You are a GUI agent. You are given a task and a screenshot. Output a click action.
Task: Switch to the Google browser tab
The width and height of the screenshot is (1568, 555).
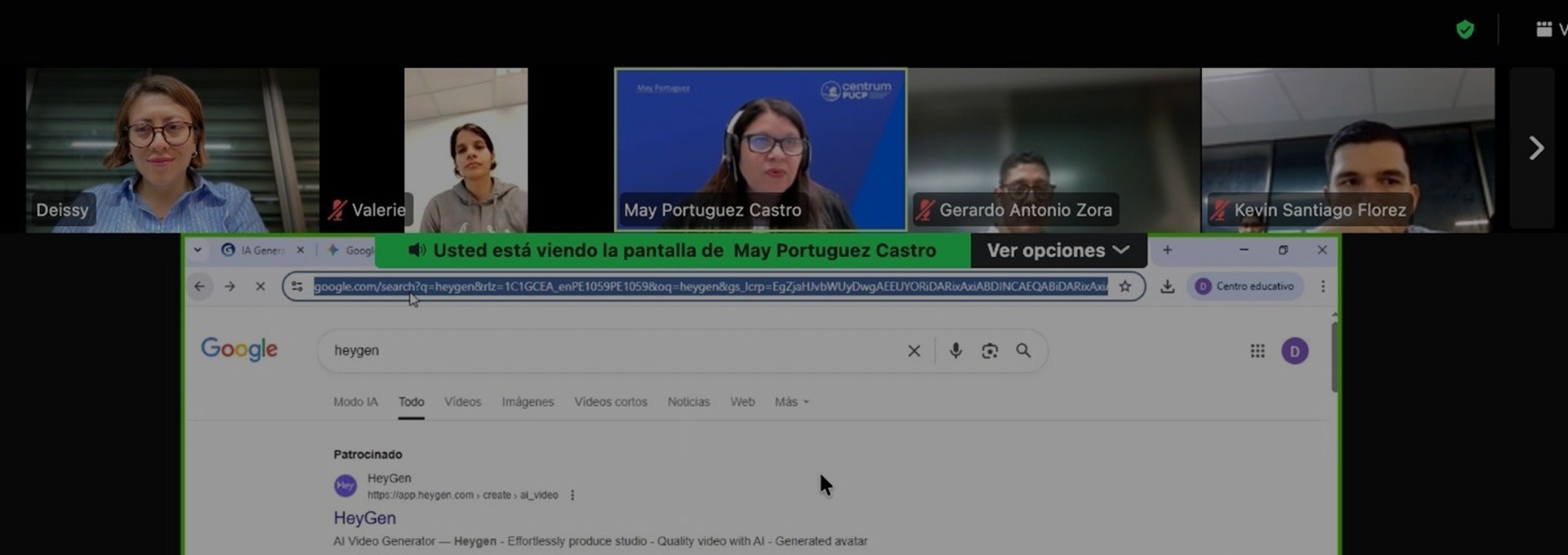pos(351,251)
